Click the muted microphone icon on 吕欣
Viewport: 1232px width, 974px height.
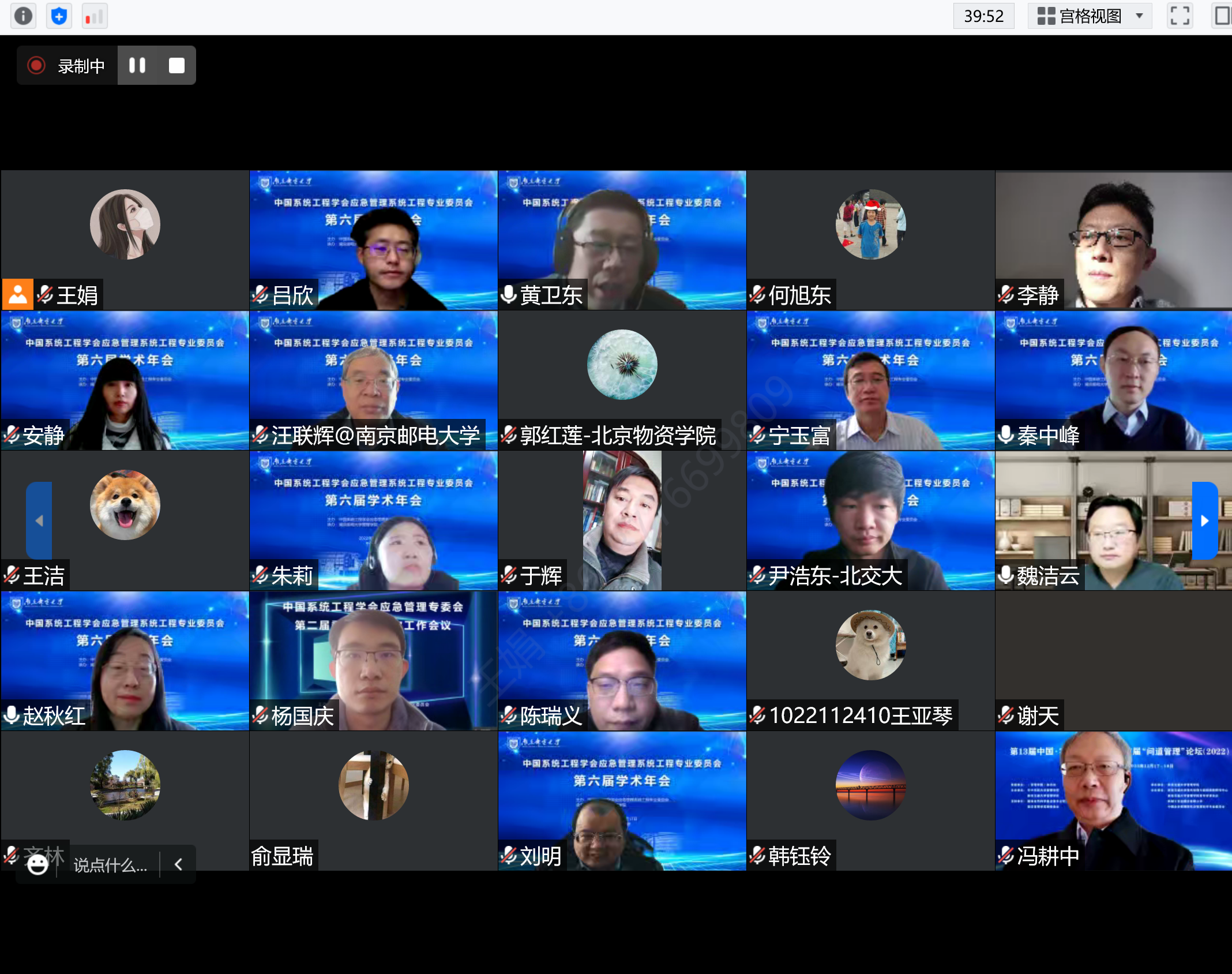(x=260, y=295)
